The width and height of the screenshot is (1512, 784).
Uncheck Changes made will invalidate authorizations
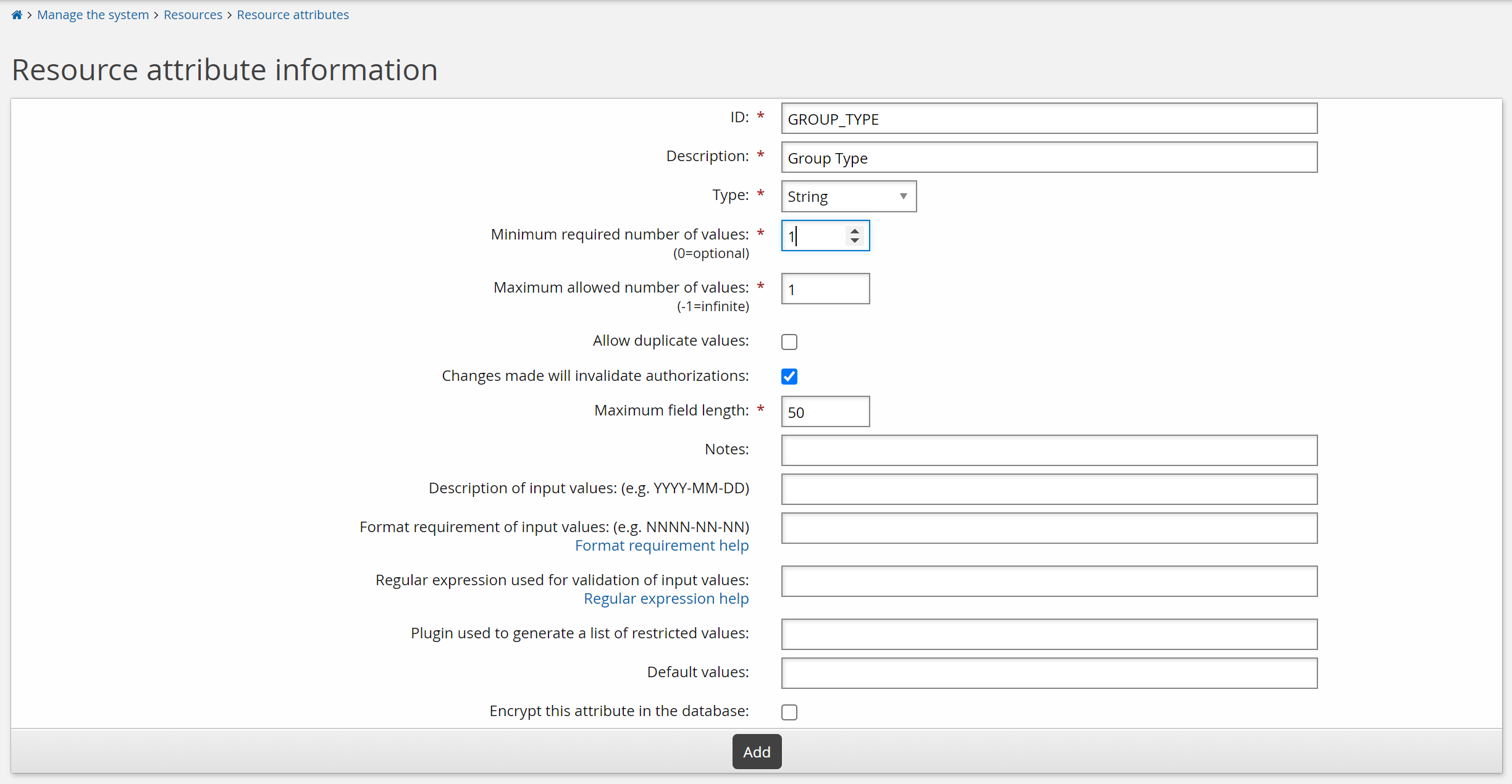789,377
